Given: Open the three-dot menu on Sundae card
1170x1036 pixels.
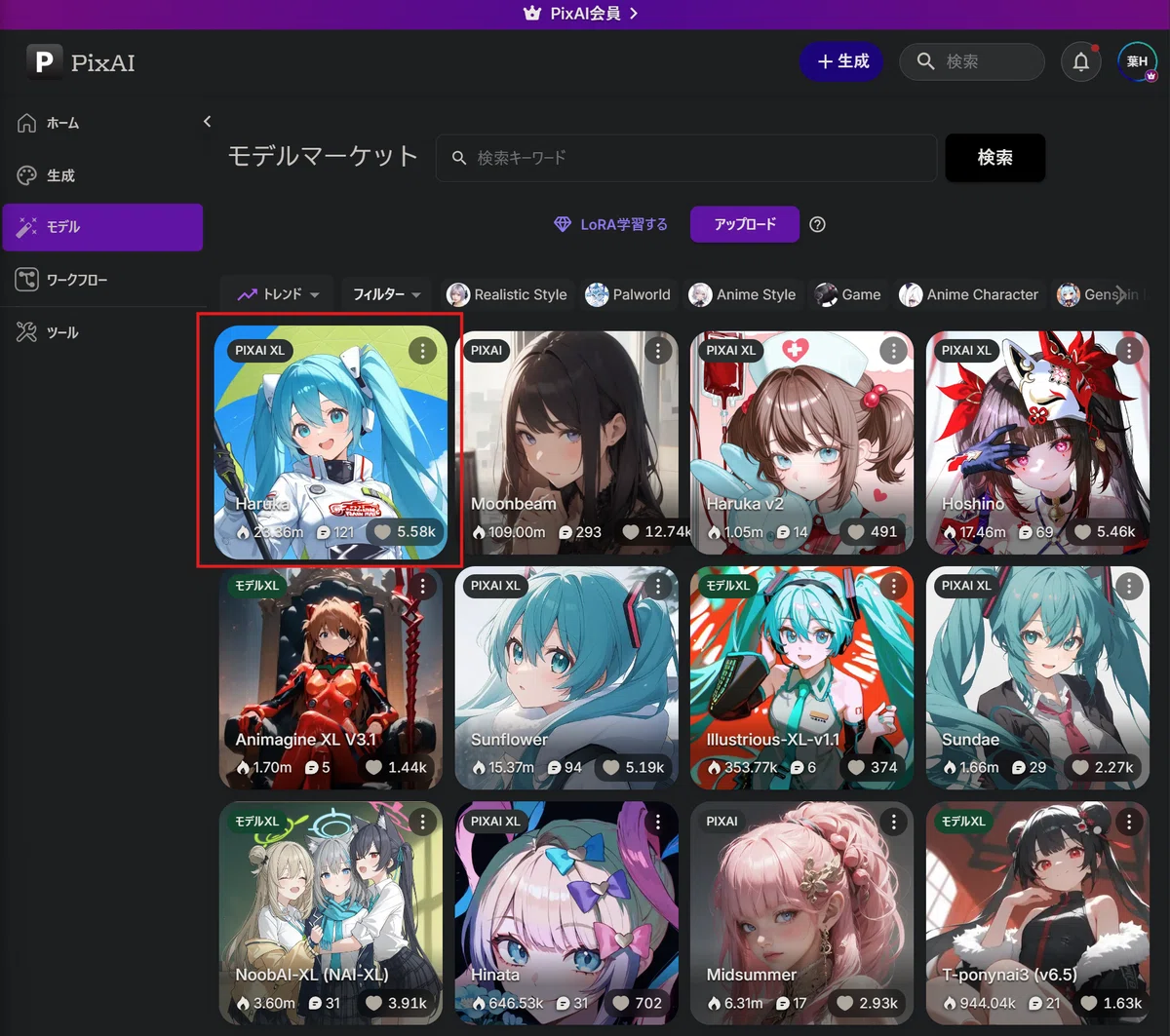Looking at the screenshot, I should point(1129,586).
